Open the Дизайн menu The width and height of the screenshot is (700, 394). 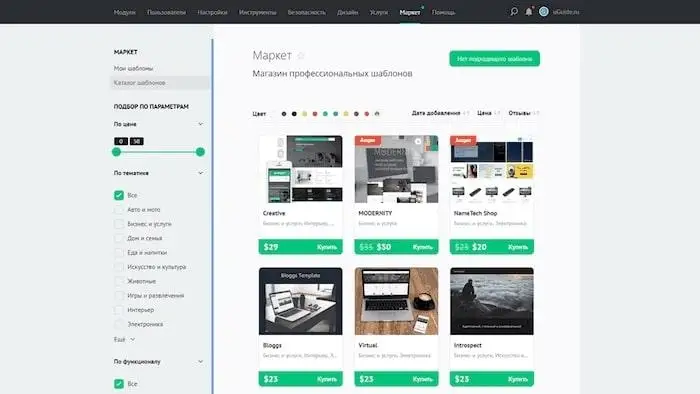pos(348,12)
